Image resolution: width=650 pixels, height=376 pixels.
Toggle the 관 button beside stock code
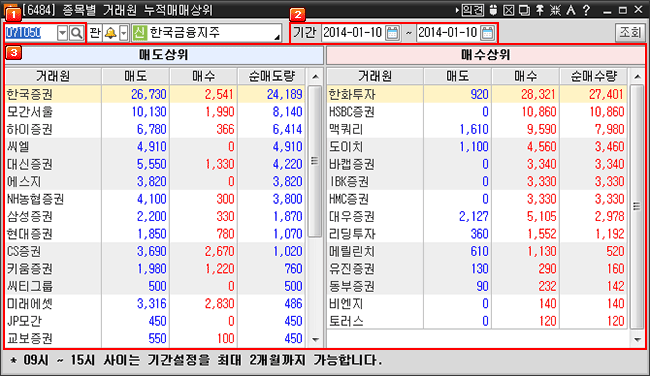coord(95,33)
